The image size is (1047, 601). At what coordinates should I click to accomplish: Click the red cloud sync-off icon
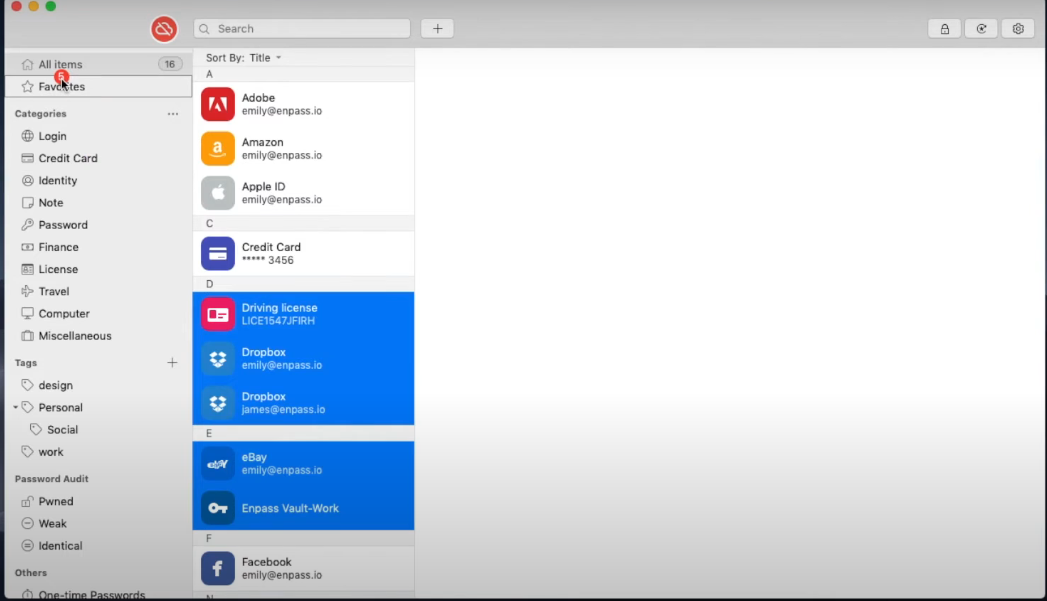(x=164, y=29)
